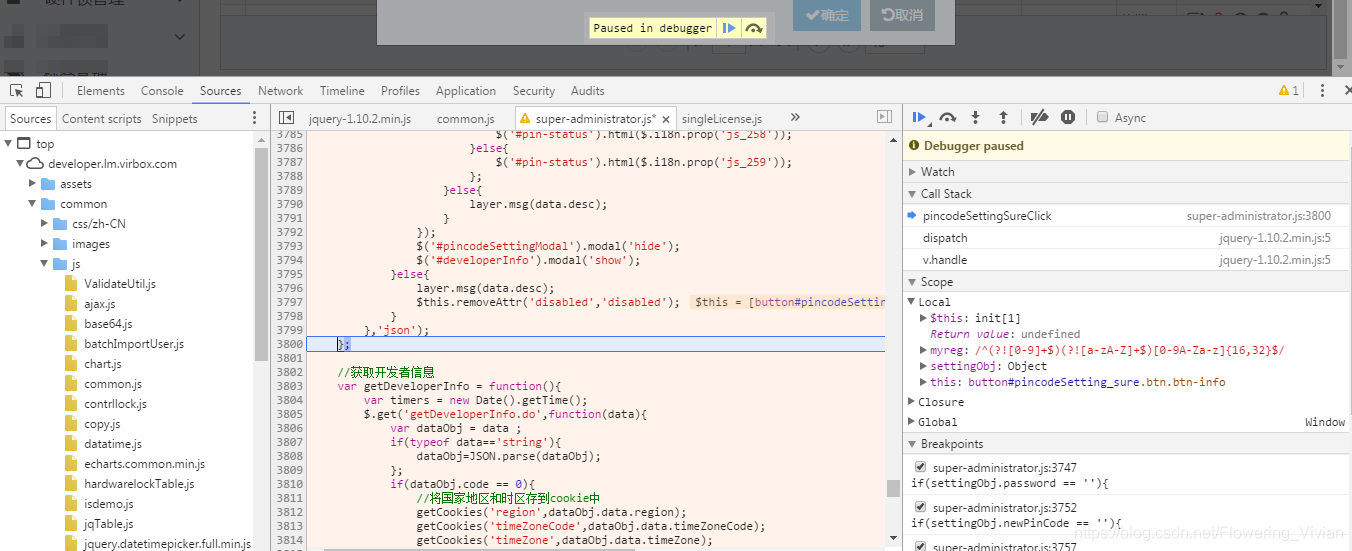Click the warnings count indicator
The height and width of the screenshot is (551, 1352).
(1289, 91)
